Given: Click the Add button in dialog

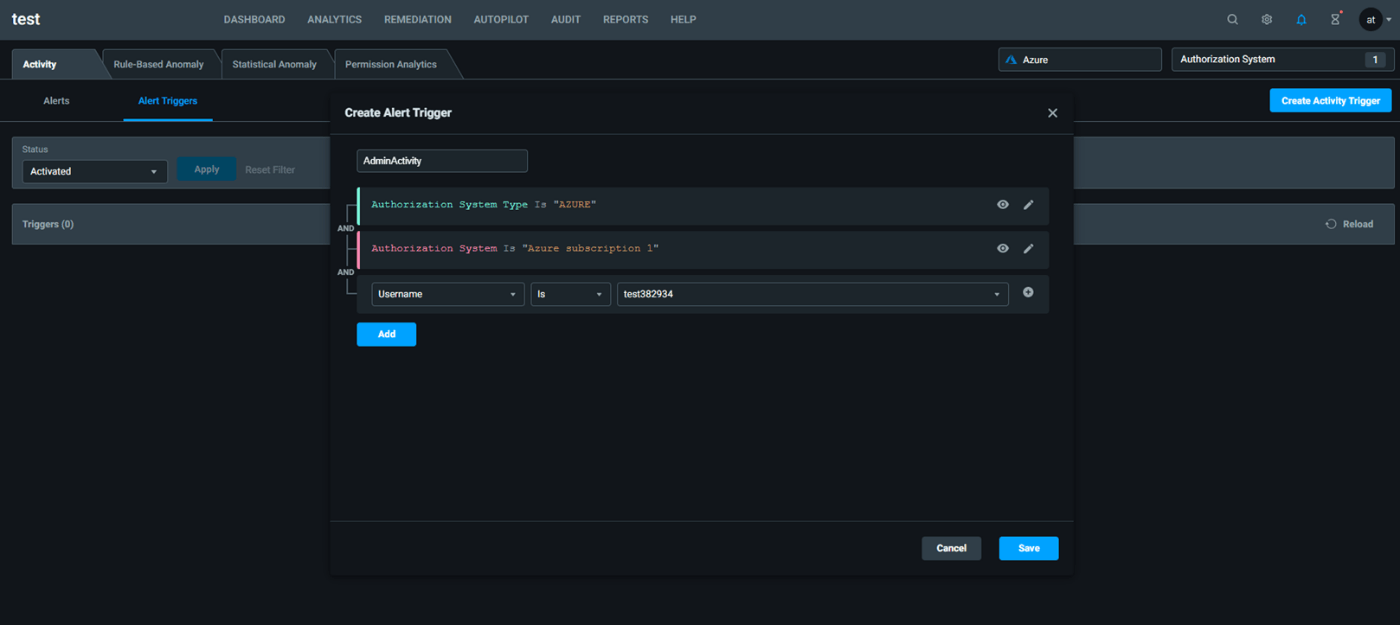Looking at the screenshot, I should point(386,334).
